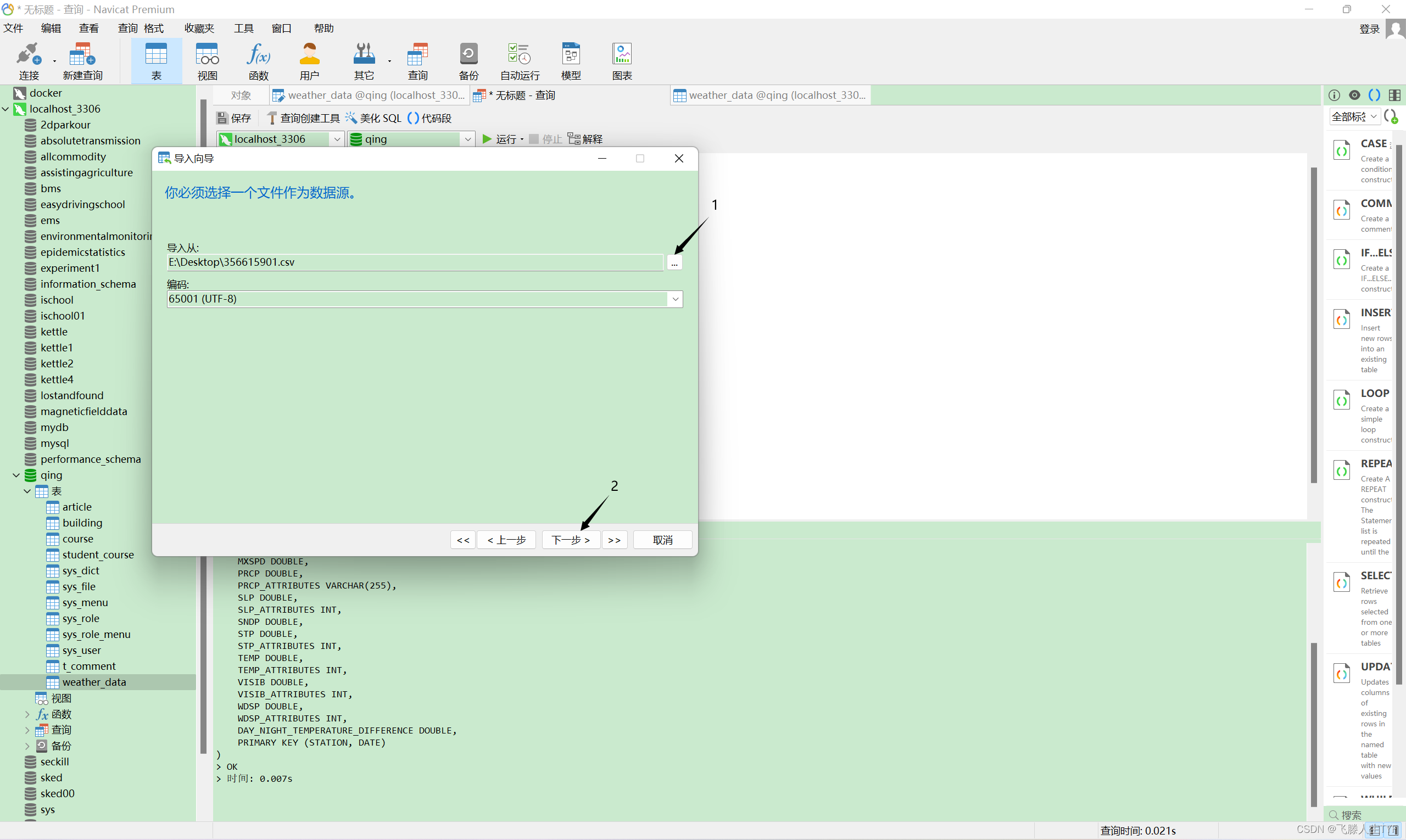This screenshot has height=840, width=1406.
Task: Click the 美化SQL format icon
Action: (355, 117)
